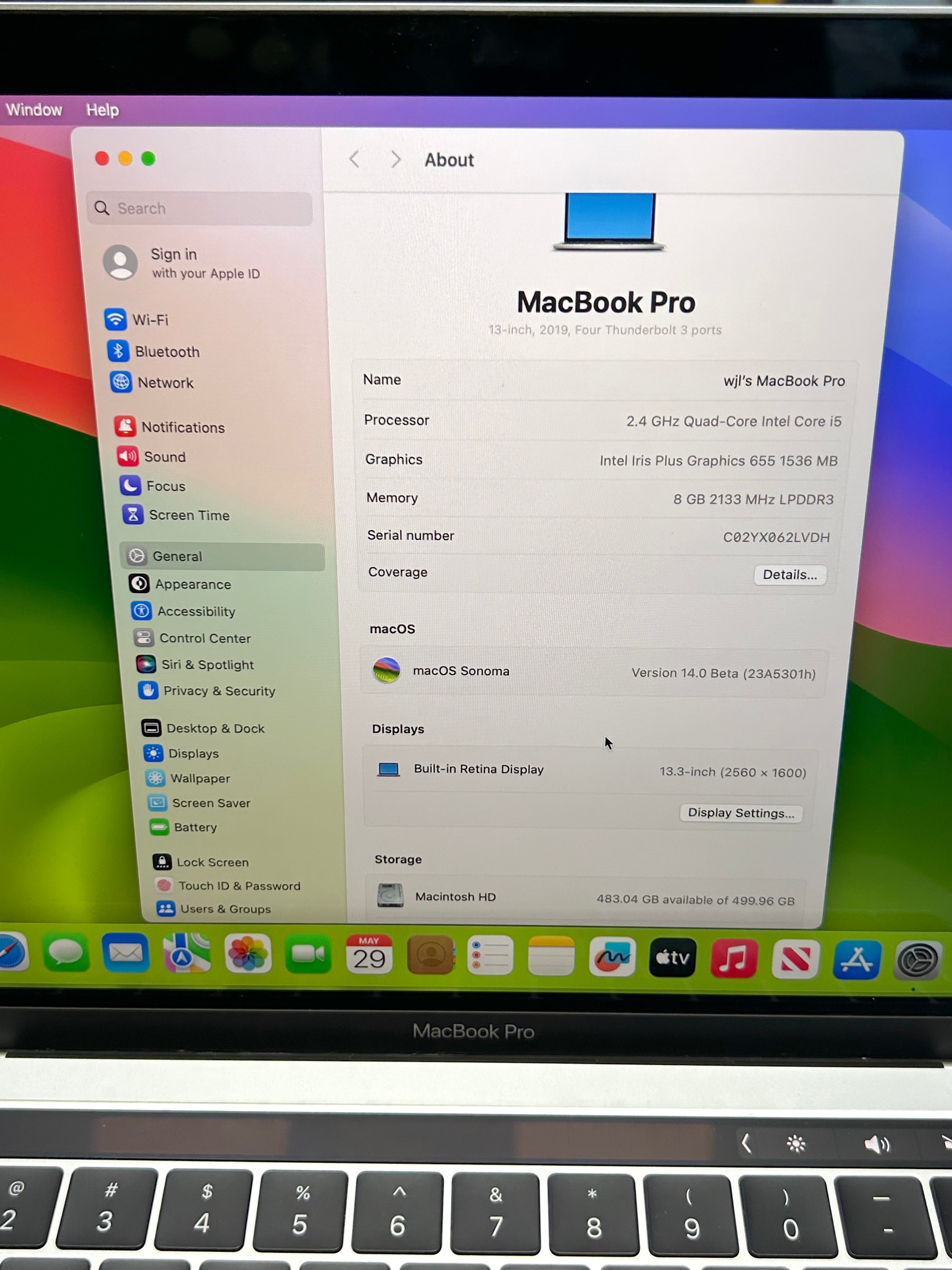Open Contacts from the Dock
This screenshot has width=952, height=1270.
[430, 955]
